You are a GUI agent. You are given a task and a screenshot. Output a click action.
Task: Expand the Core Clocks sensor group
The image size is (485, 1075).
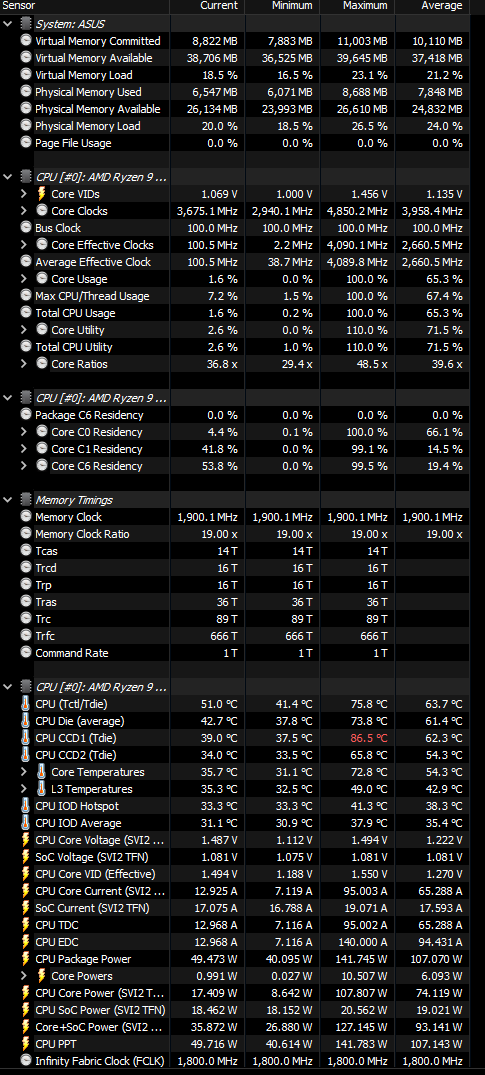coord(24,211)
